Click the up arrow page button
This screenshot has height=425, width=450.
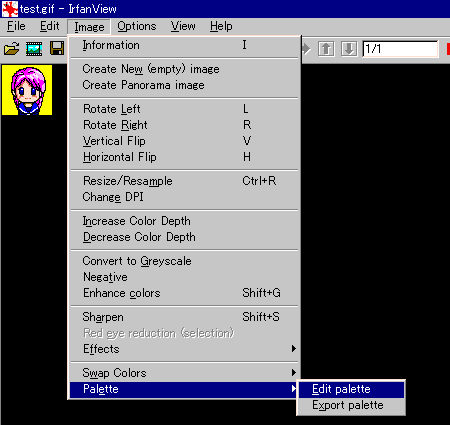(326, 49)
